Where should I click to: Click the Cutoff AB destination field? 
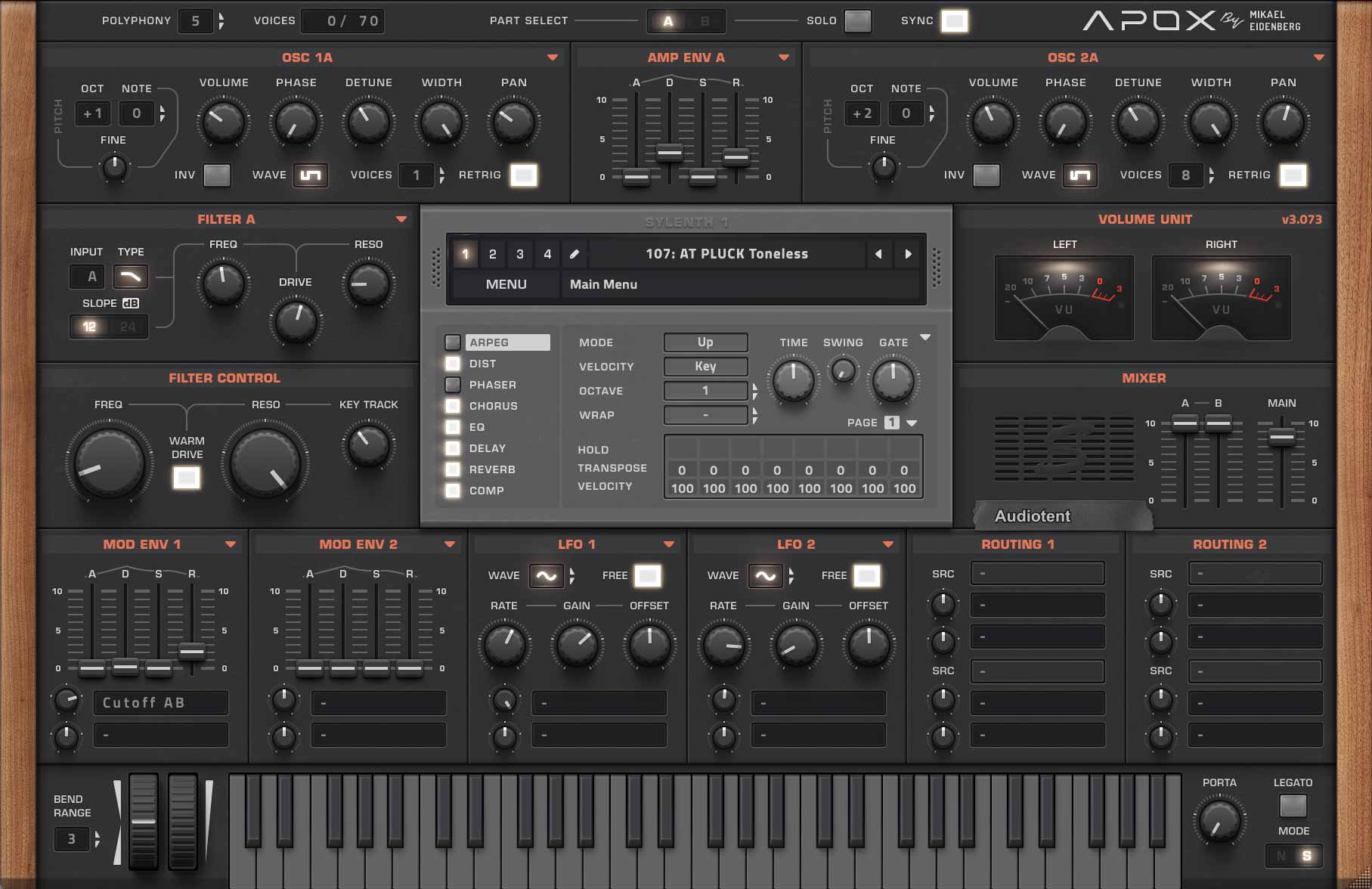pos(161,703)
